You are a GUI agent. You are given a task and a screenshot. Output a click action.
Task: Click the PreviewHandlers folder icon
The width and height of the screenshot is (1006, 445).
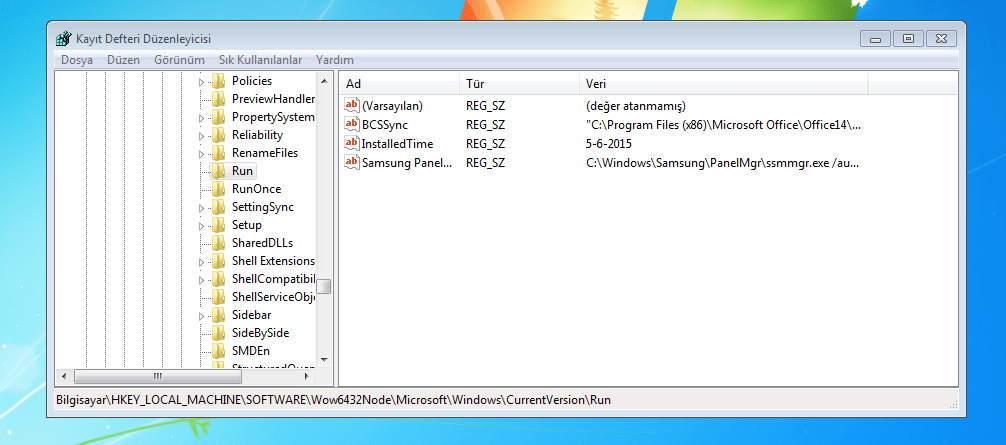point(219,99)
